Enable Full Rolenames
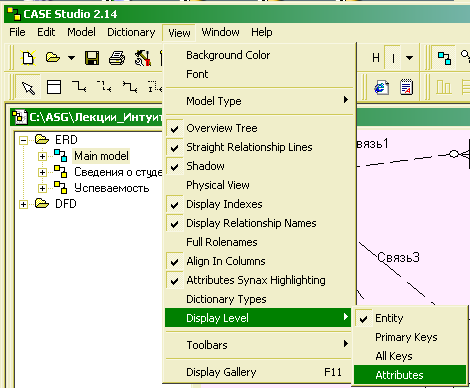This screenshot has width=470, height=388. 259,242
